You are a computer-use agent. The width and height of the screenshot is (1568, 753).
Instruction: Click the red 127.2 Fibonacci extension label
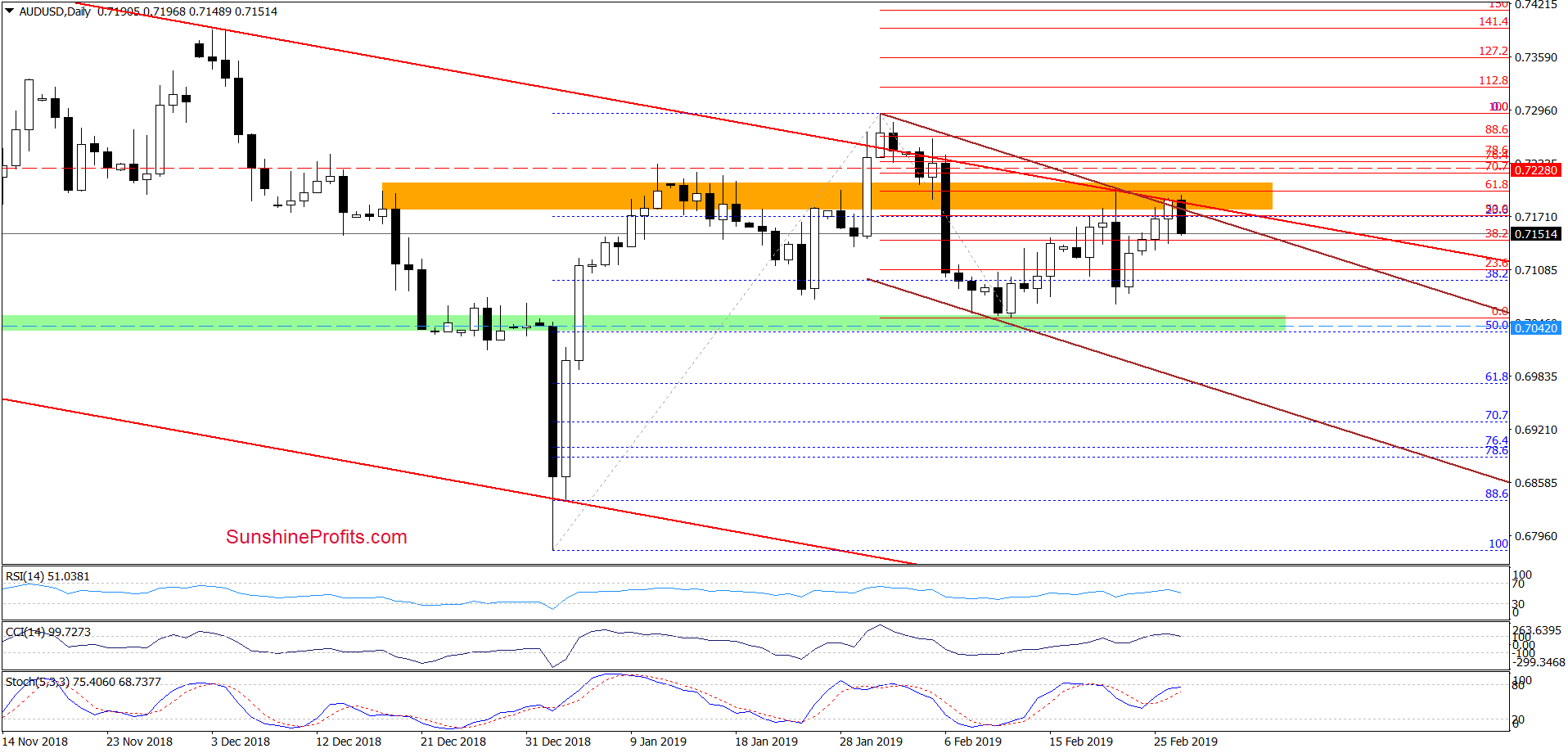(x=1494, y=51)
